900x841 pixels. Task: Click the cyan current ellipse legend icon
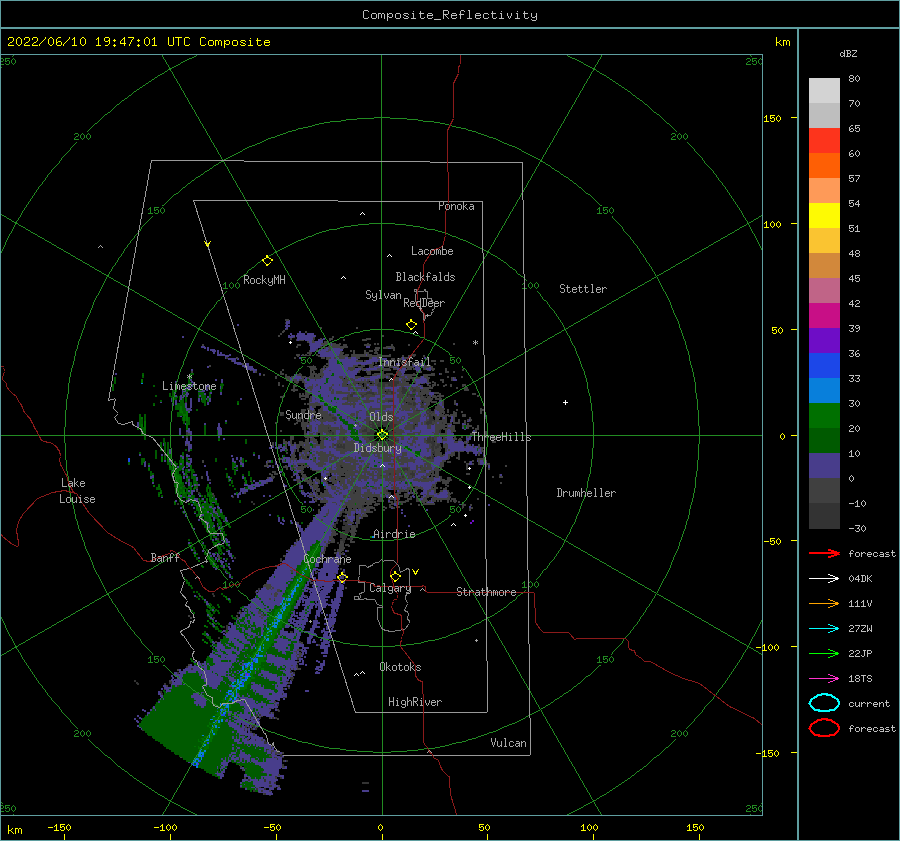824,703
